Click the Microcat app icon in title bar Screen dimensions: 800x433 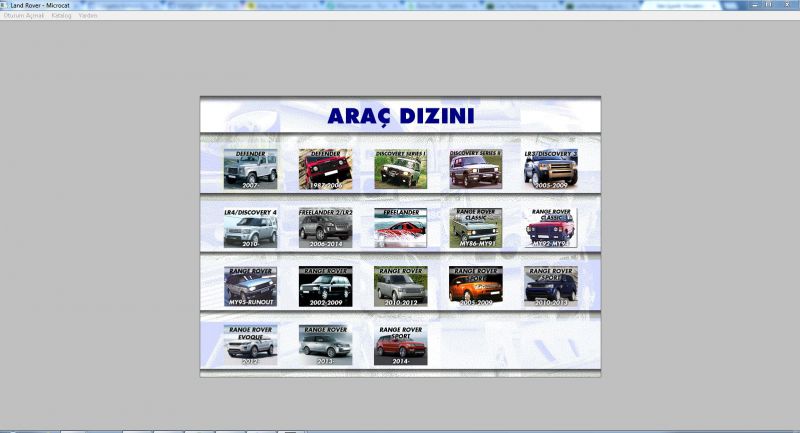click(4, 5)
